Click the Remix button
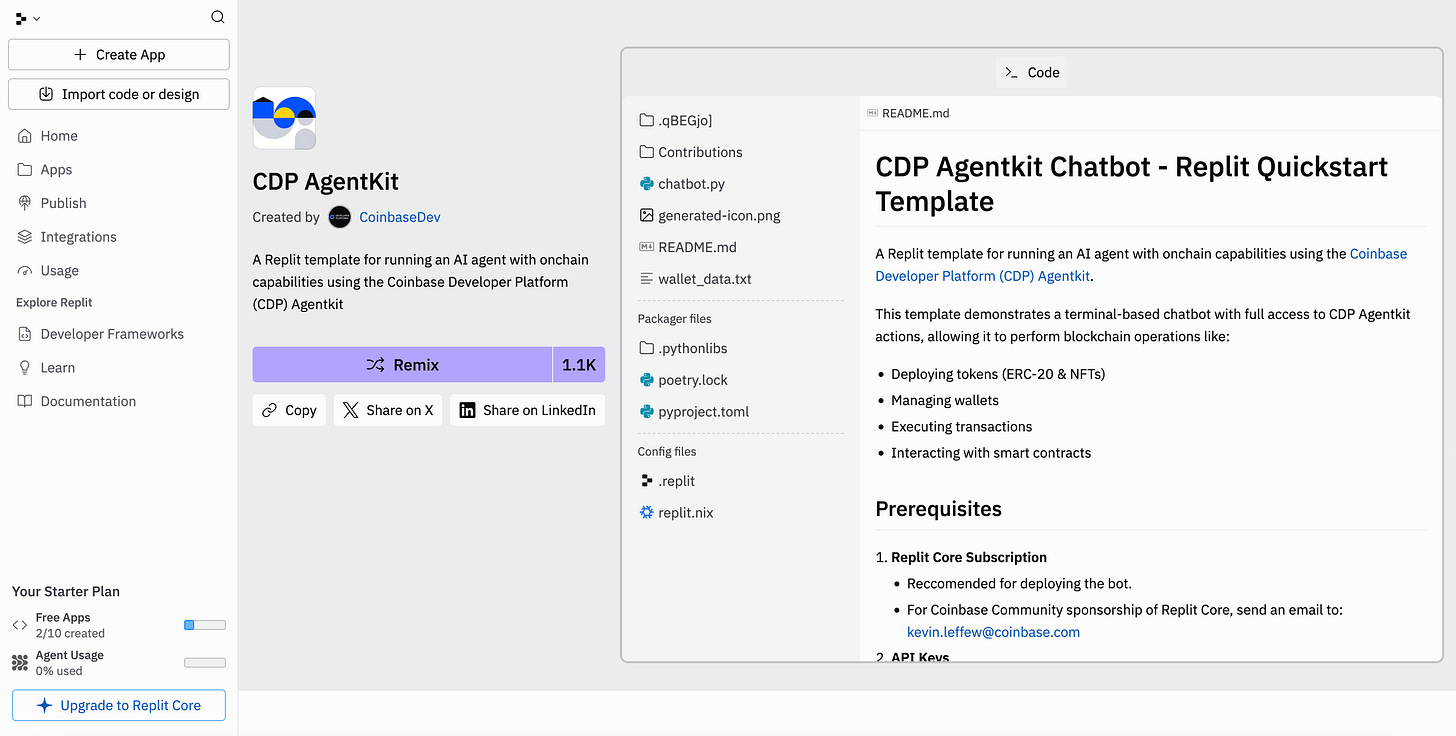 (402, 365)
